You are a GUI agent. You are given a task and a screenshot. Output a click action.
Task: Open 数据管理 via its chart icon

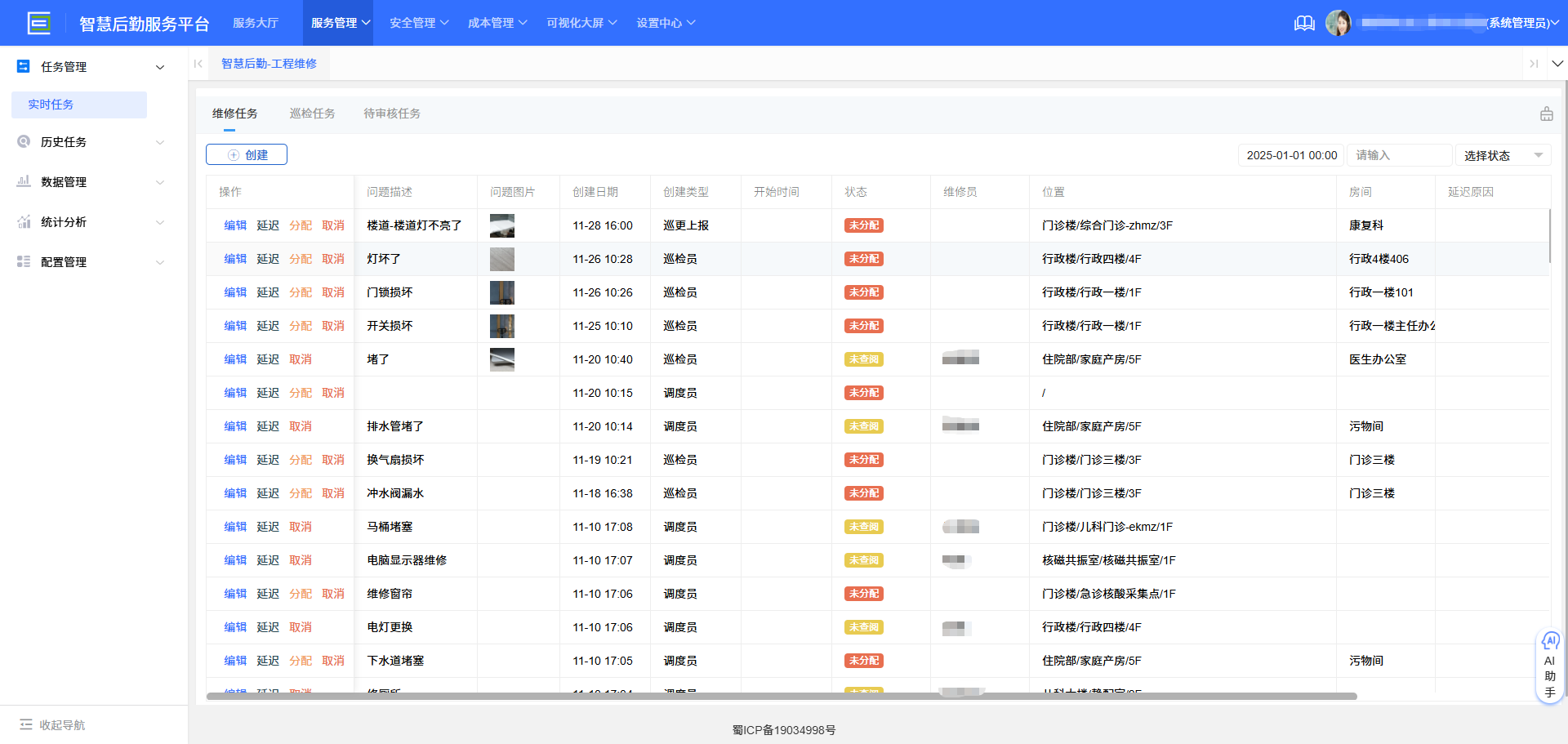coord(24,181)
